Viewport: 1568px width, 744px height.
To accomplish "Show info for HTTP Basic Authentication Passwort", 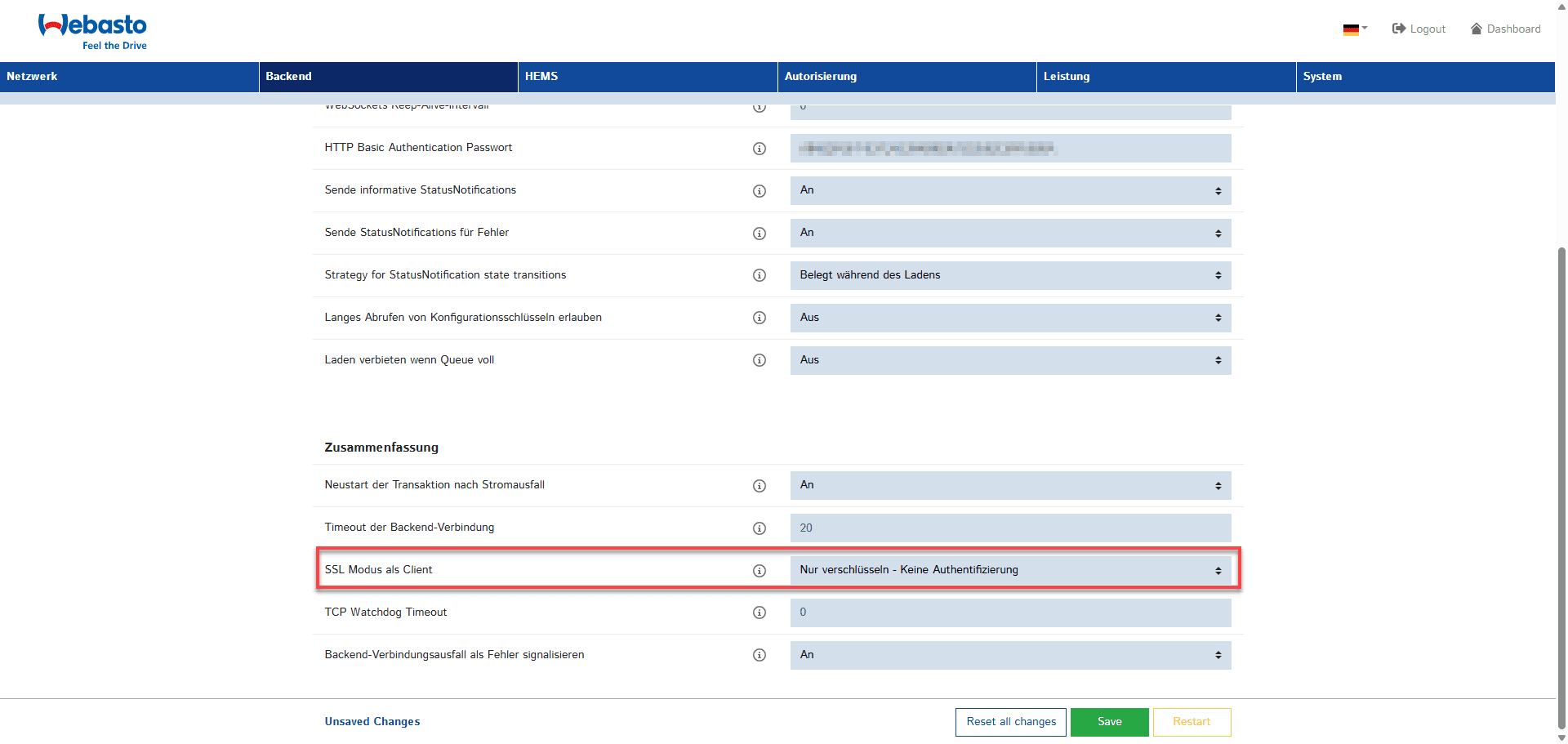I will (x=759, y=149).
